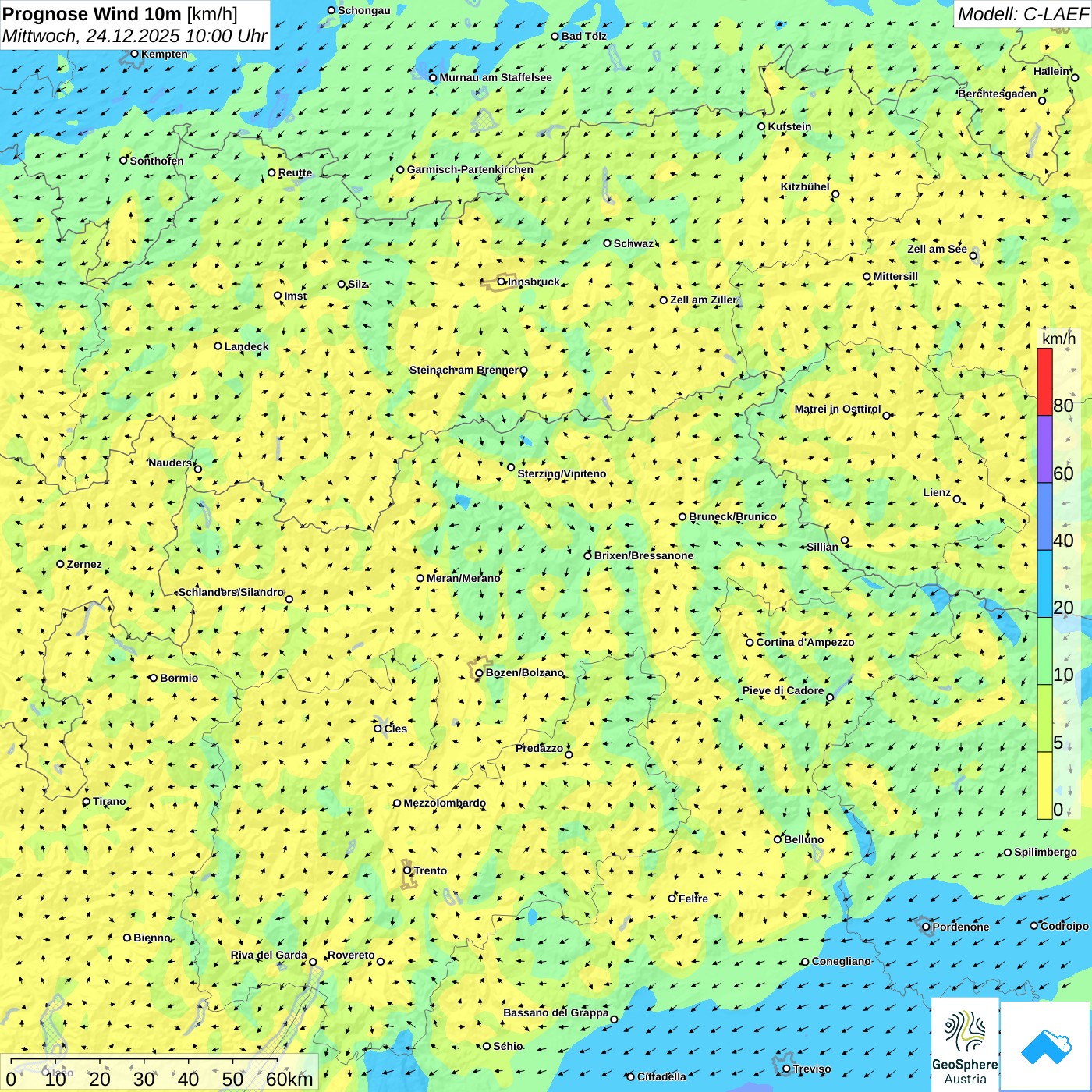Click the Bad Tölz location dot
The height and width of the screenshot is (1092, 1092).
pyautogui.click(x=555, y=36)
